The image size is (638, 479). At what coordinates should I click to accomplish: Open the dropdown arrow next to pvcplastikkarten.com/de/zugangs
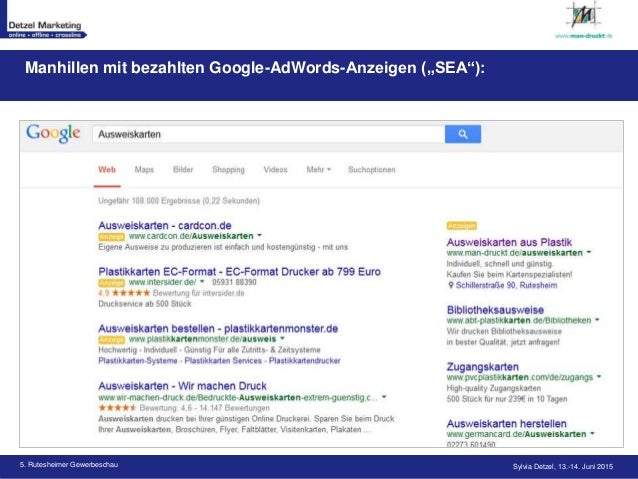[599, 377]
